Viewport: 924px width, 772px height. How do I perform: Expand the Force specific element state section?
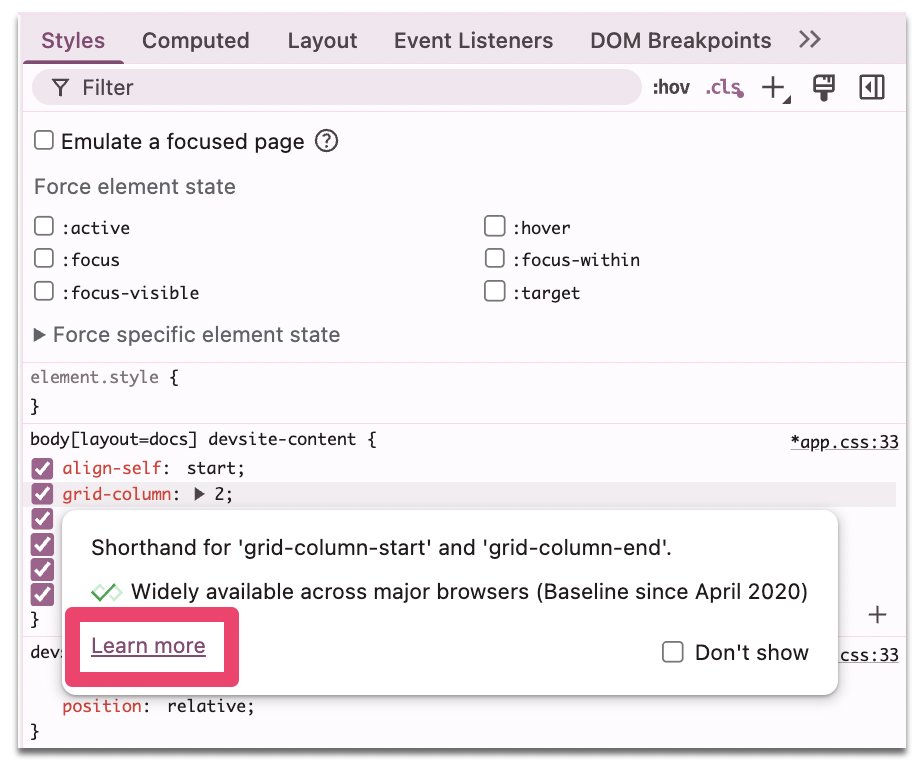coord(39,335)
